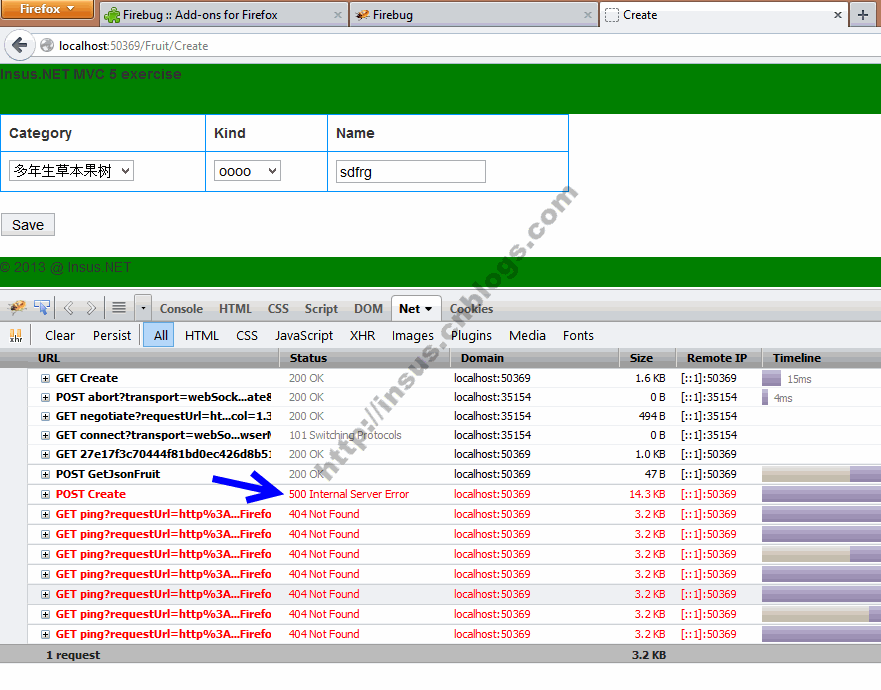Open the Category dropdown
Viewport: 881px width, 690px height.
[x=71, y=170]
